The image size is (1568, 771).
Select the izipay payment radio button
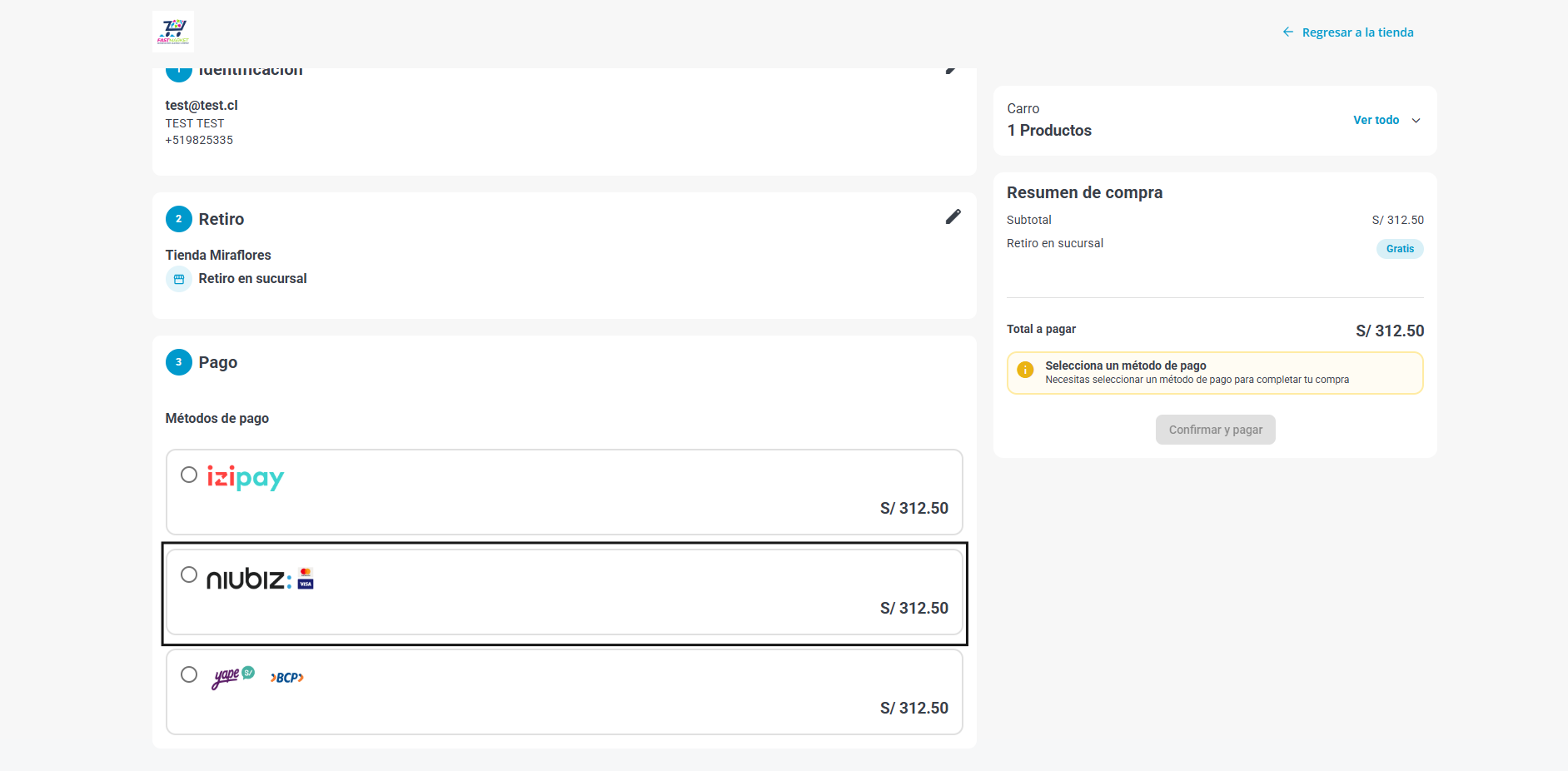coord(189,475)
